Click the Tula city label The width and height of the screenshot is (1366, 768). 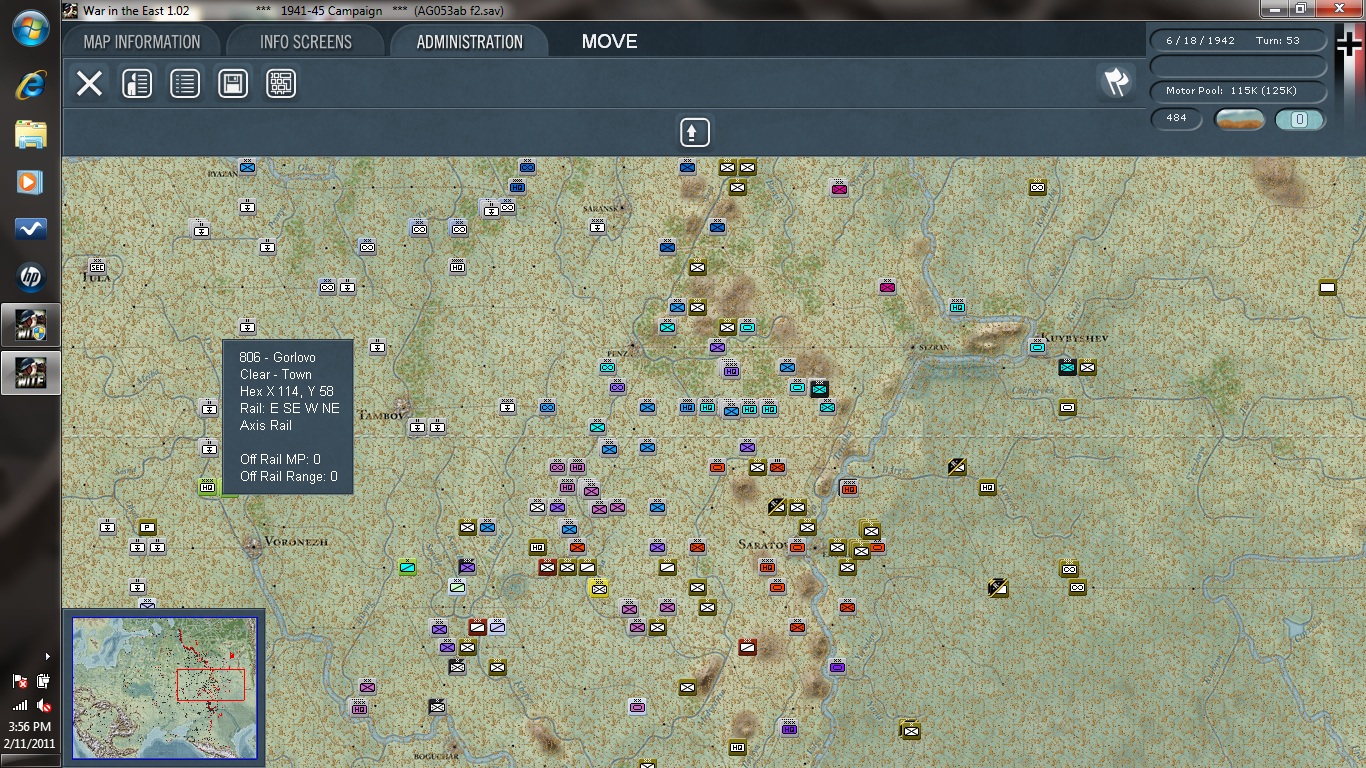pyautogui.click(x=98, y=278)
